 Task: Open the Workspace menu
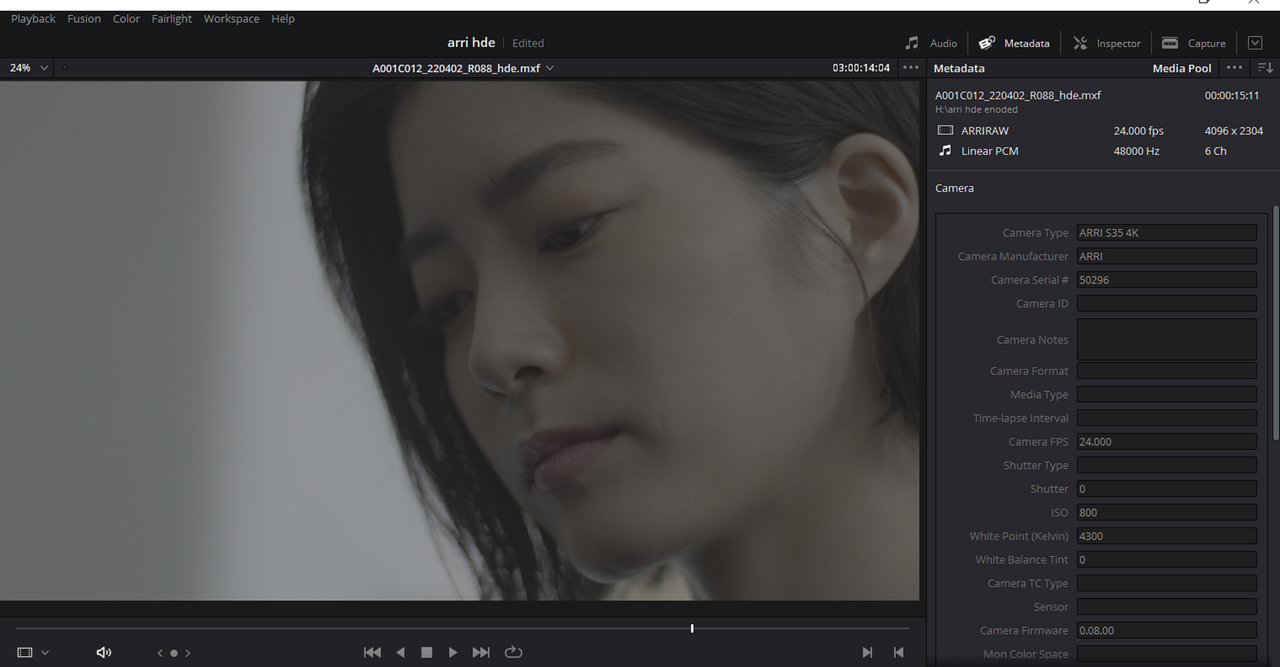(231, 19)
